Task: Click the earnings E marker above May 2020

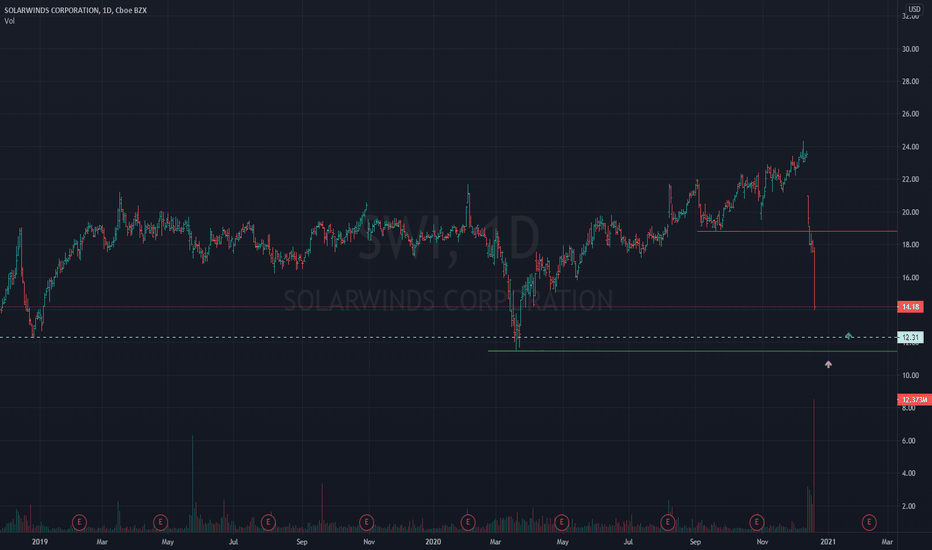Action: (x=561, y=523)
